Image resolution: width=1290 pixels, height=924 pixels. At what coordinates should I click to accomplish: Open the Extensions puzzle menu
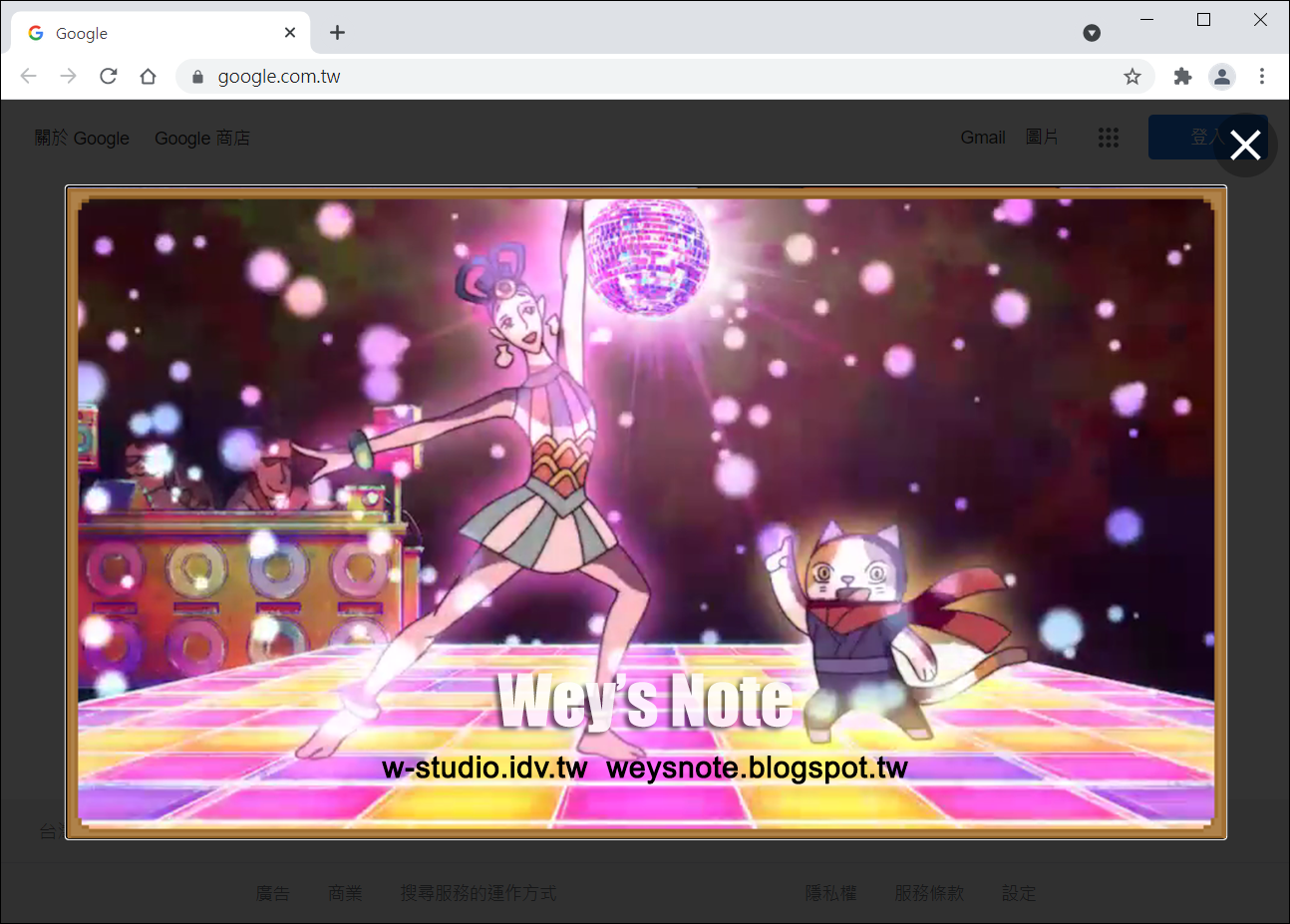point(1182,77)
